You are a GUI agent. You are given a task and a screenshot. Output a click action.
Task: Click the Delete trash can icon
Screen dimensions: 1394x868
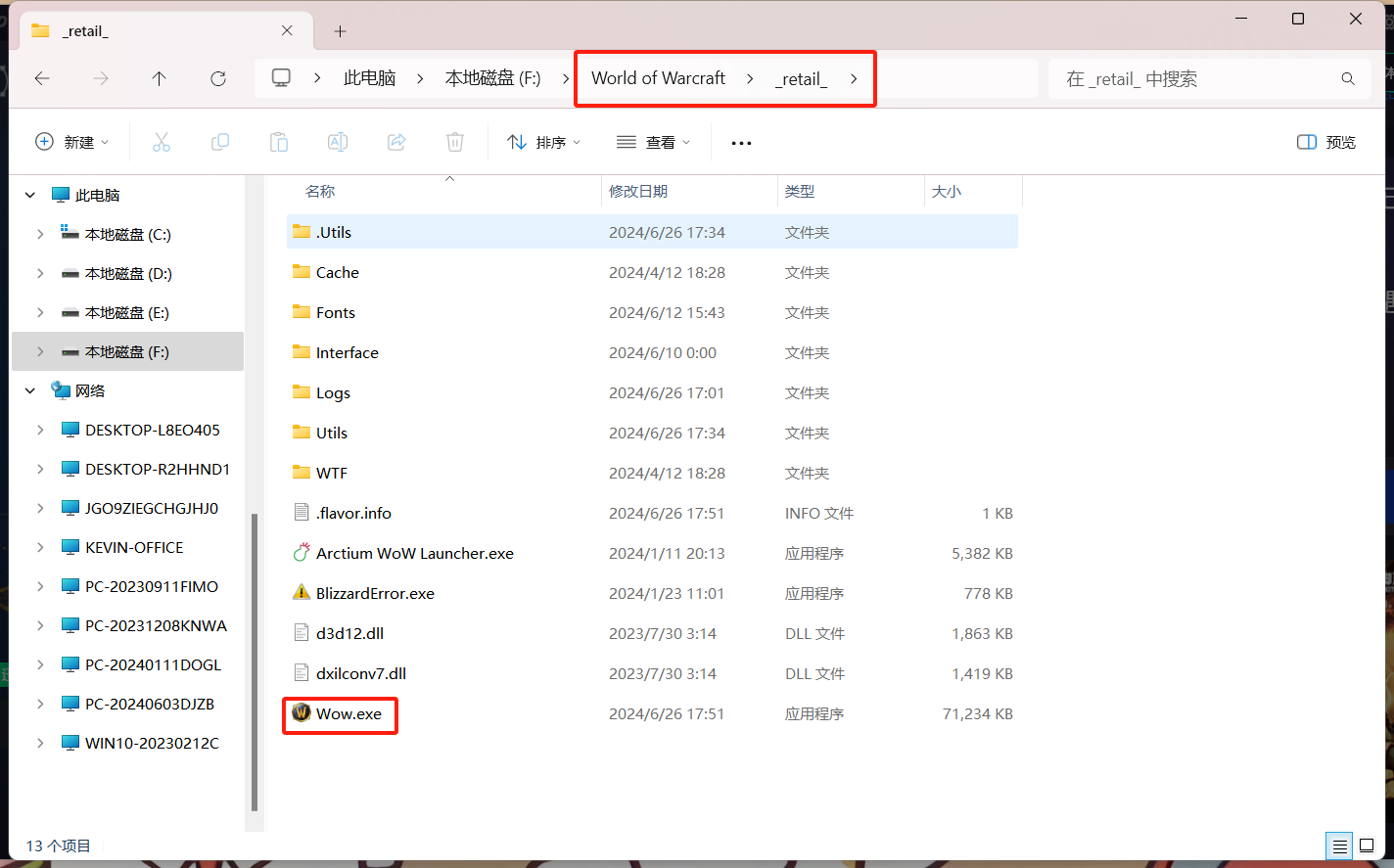[455, 142]
